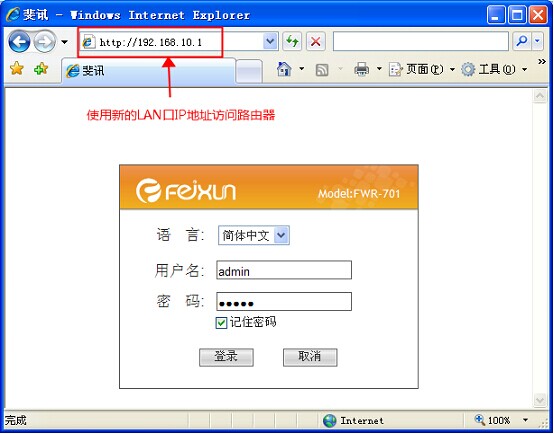
Task: Click the browser Forward arrow button
Action: (44, 42)
